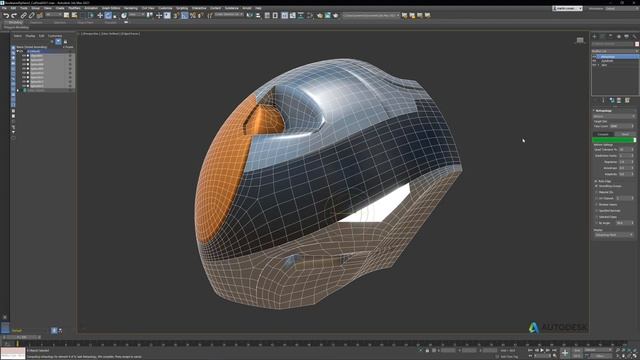This screenshot has height=360, width=640.
Task: Enable the By Angle checkbox
Action: point(596,223)
